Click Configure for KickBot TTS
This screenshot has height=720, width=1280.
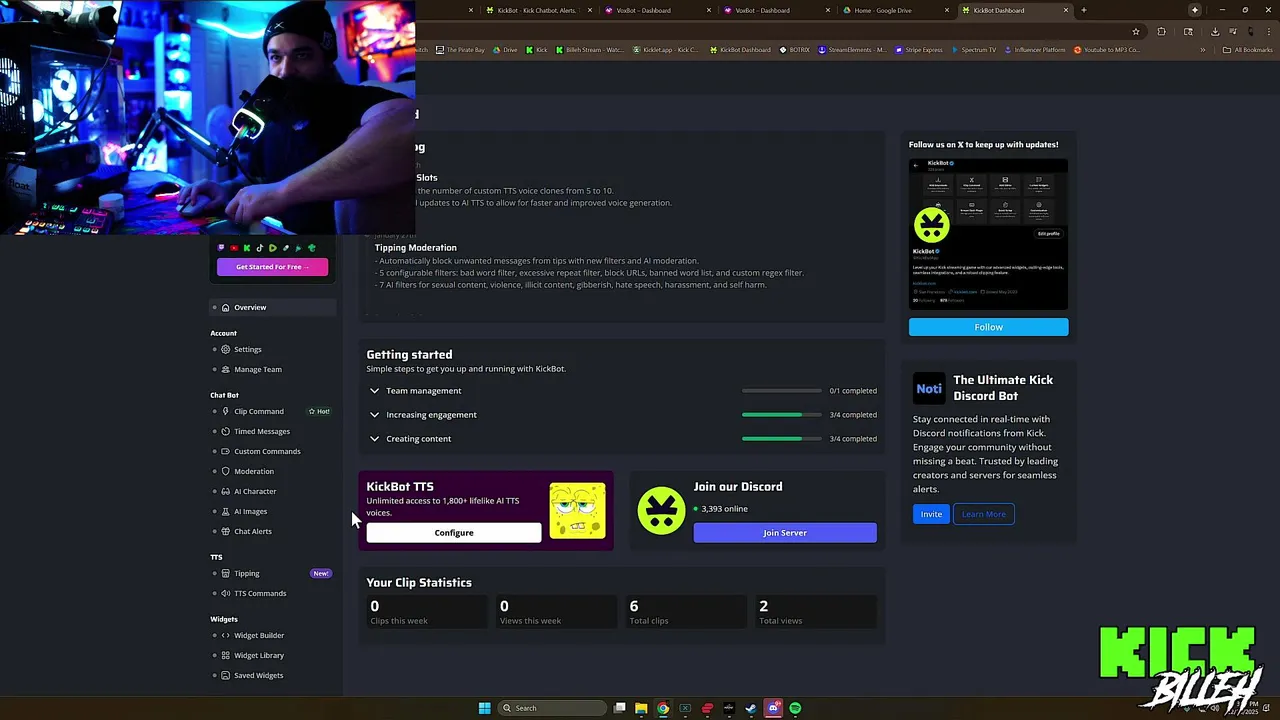coord(454,533)
